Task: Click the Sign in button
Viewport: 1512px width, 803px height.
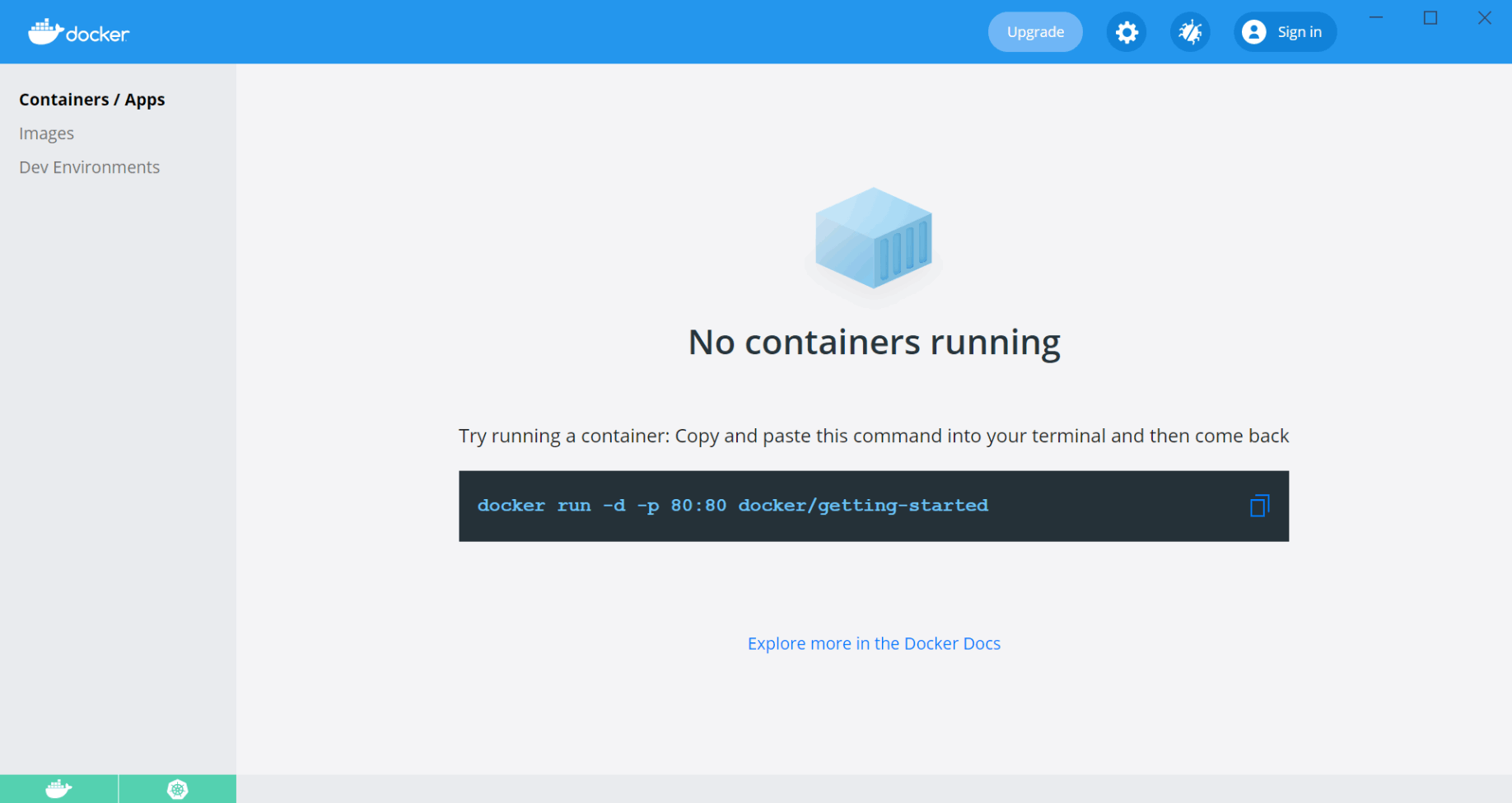Action: click(x=1285, y=32)
